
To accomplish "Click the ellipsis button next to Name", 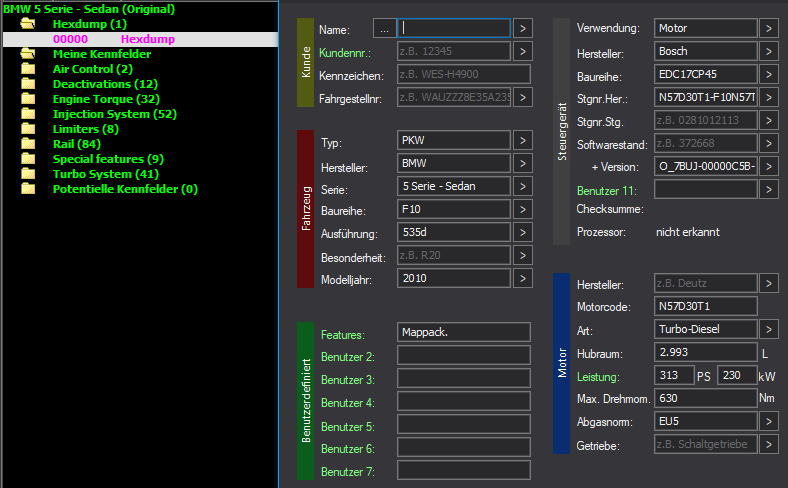I will [384, 29].
